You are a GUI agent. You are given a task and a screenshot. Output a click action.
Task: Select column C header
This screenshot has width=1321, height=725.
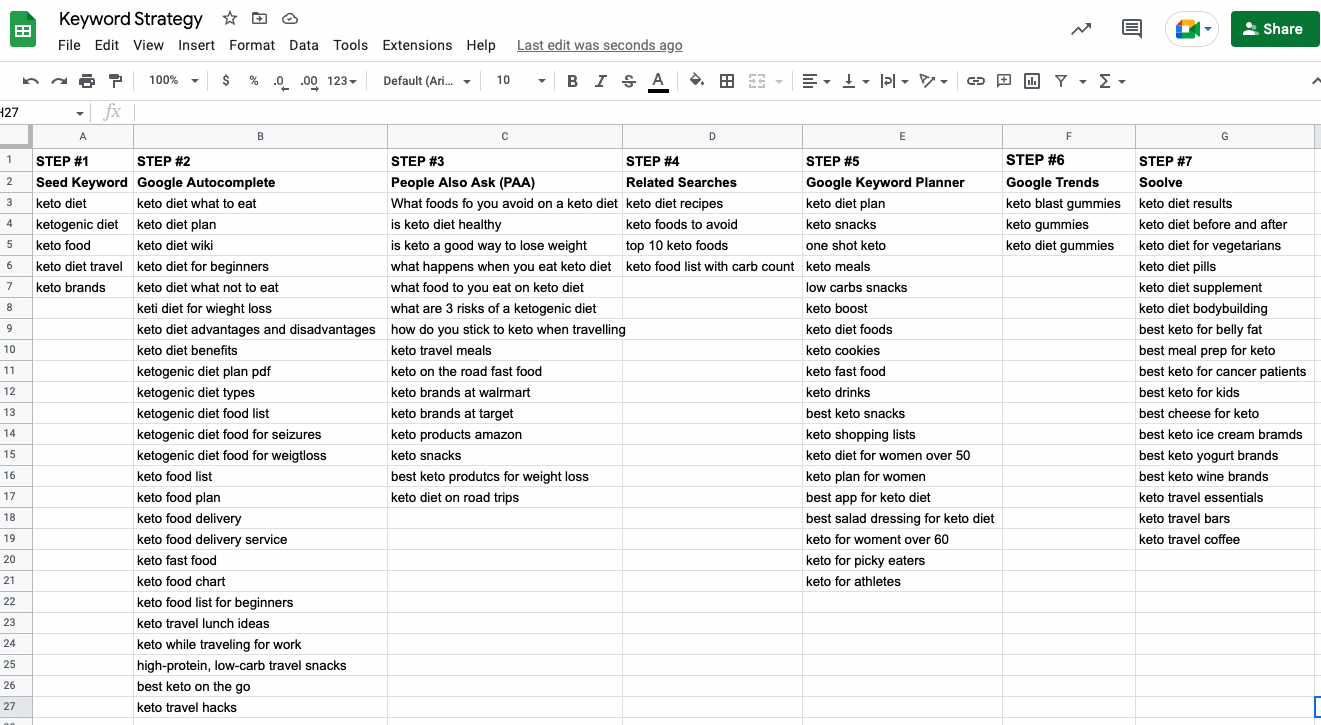(x=505, y=136)
